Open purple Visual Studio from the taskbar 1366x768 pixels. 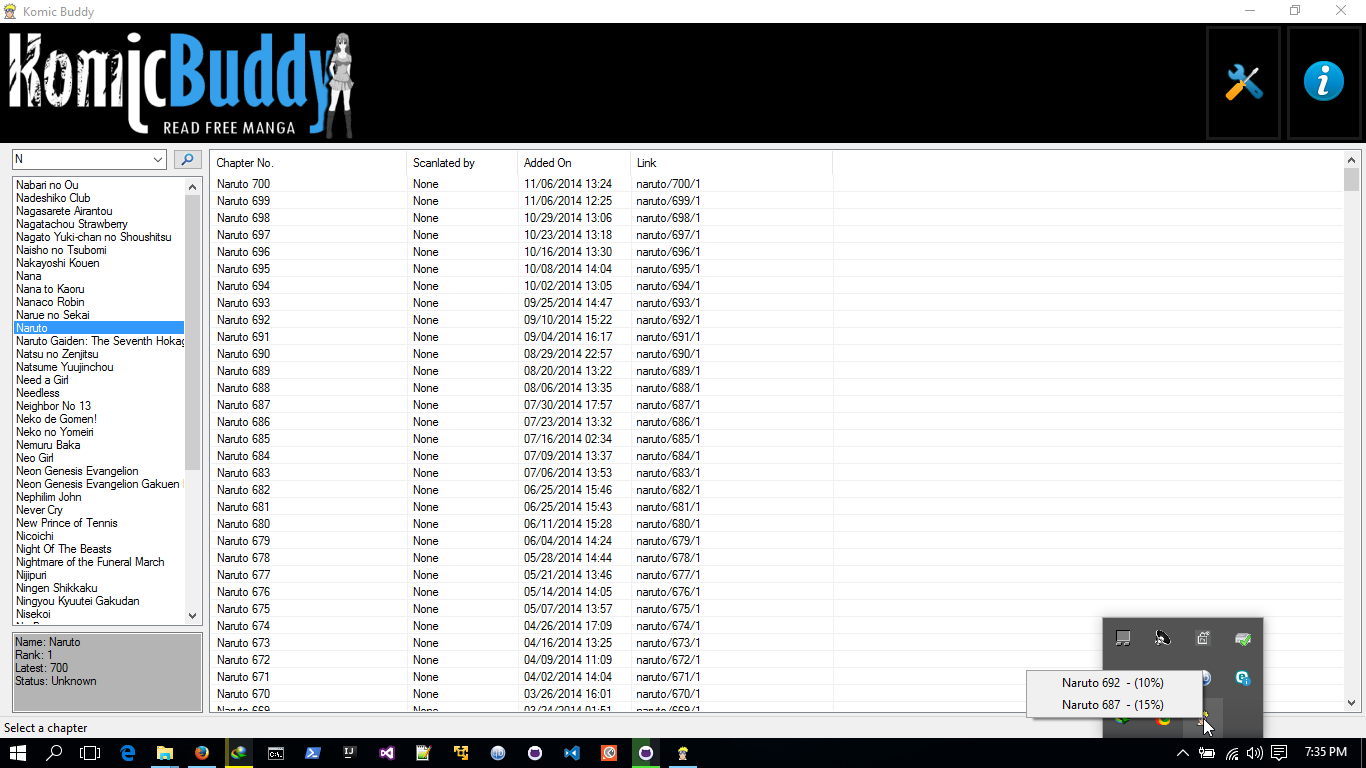coord(387,753)
